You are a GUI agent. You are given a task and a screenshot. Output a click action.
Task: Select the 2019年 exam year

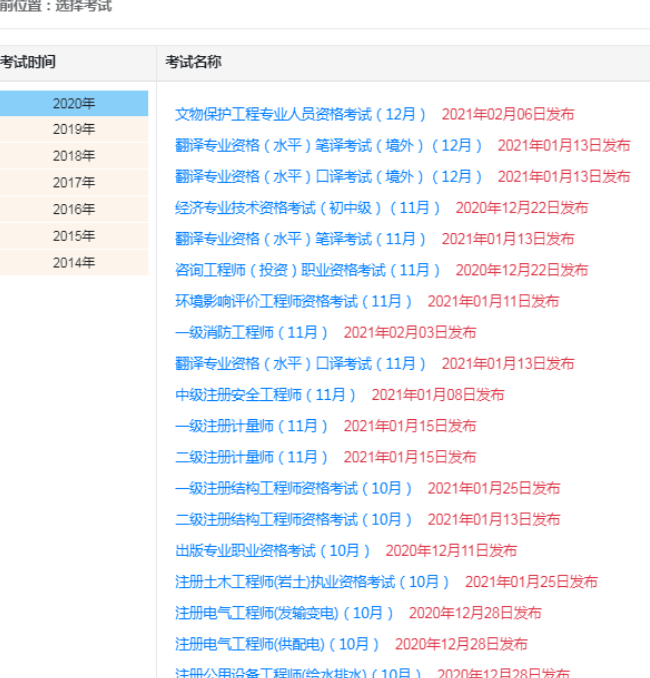(74, 129)
